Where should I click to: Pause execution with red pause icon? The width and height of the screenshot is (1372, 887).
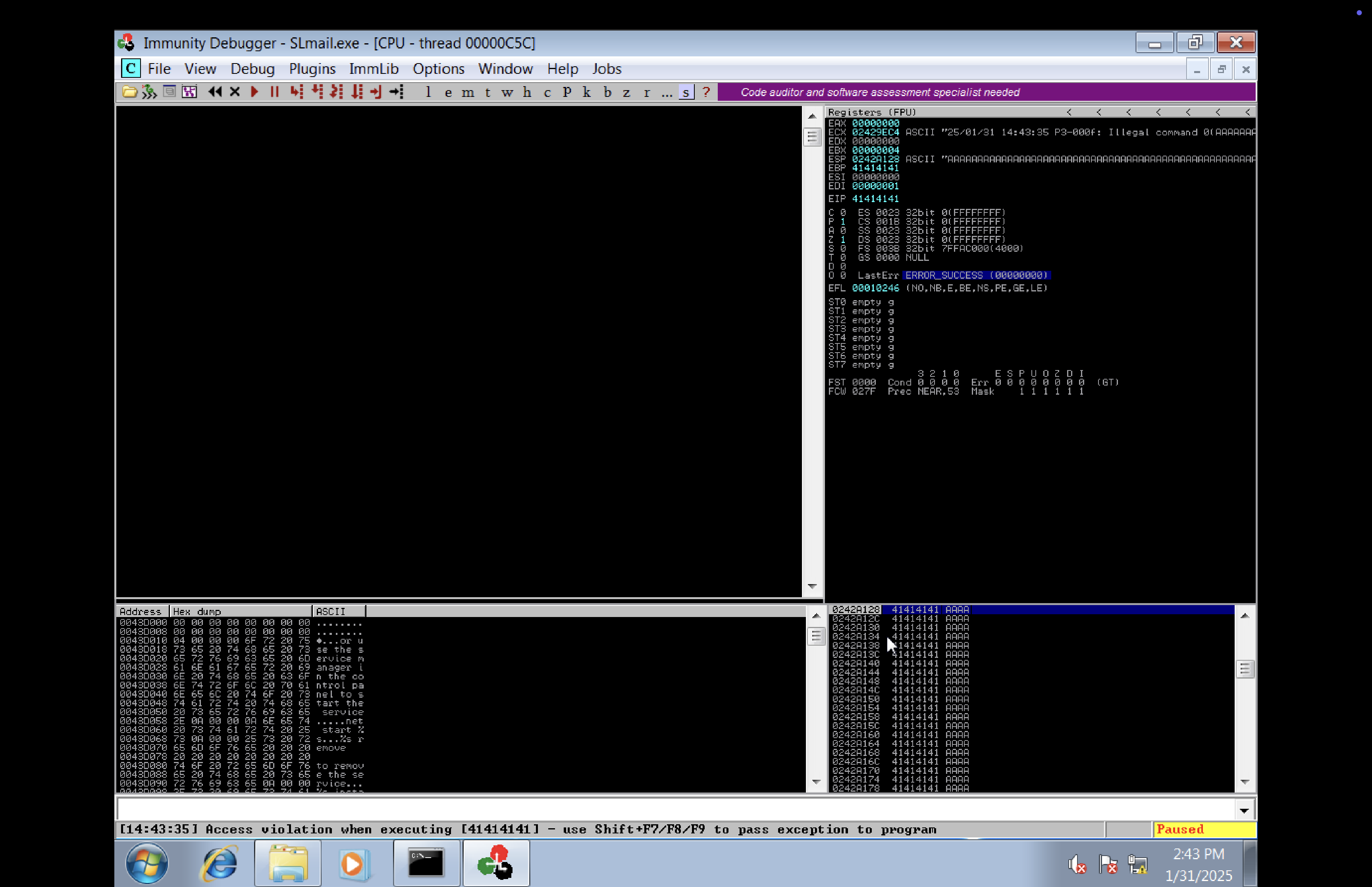(275, 92)
